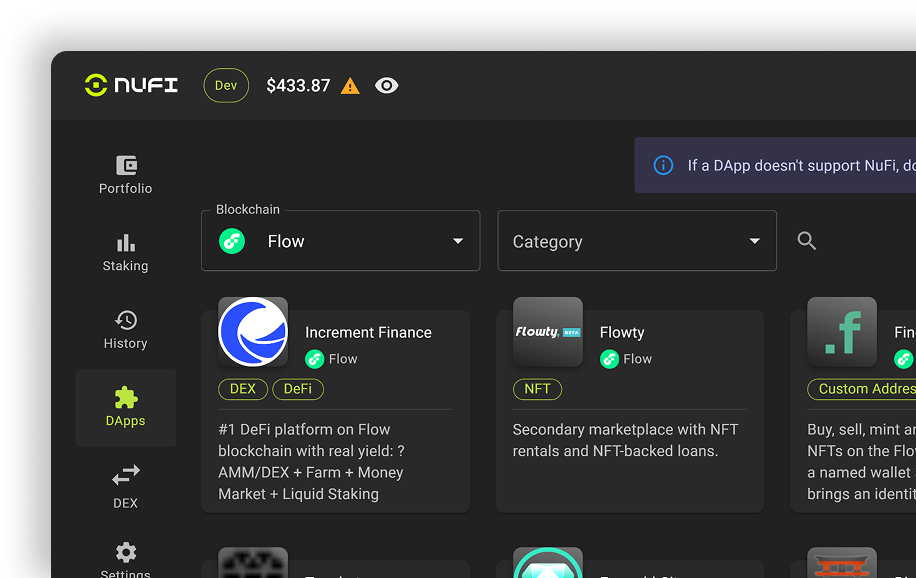Open the green .f logo card

(842, 332)
